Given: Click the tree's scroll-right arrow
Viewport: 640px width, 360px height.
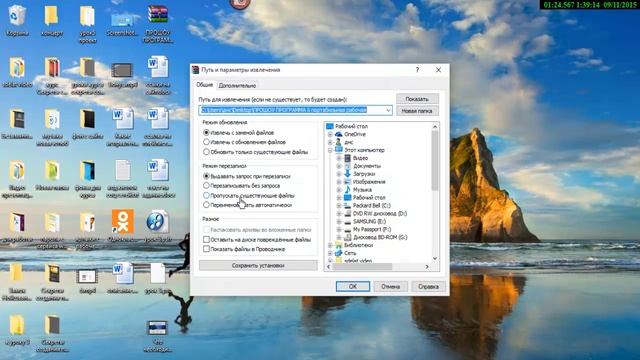Looking at the screenshot, I should click(427, 267).
